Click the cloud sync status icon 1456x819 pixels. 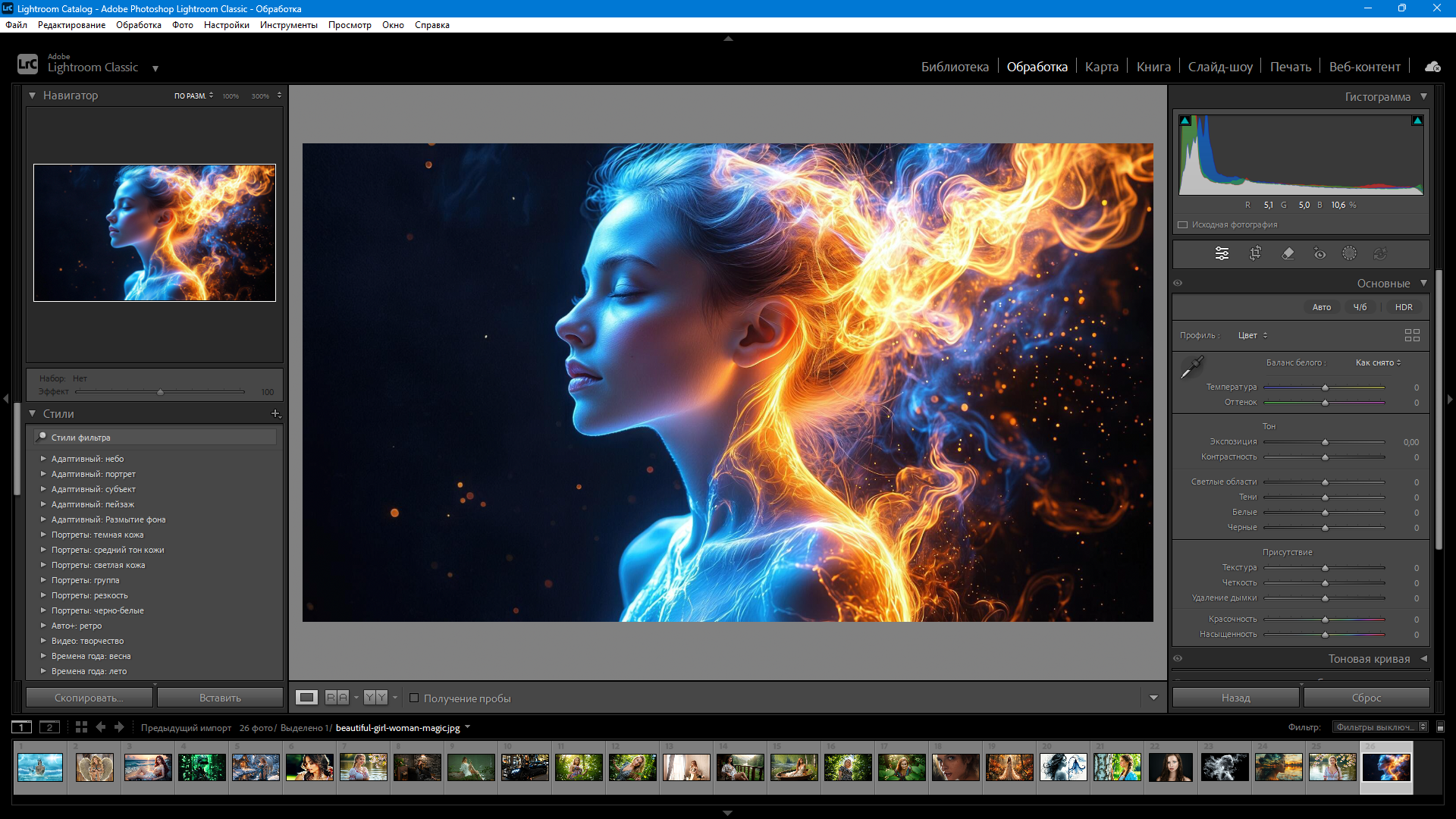tap(1432, 67)
